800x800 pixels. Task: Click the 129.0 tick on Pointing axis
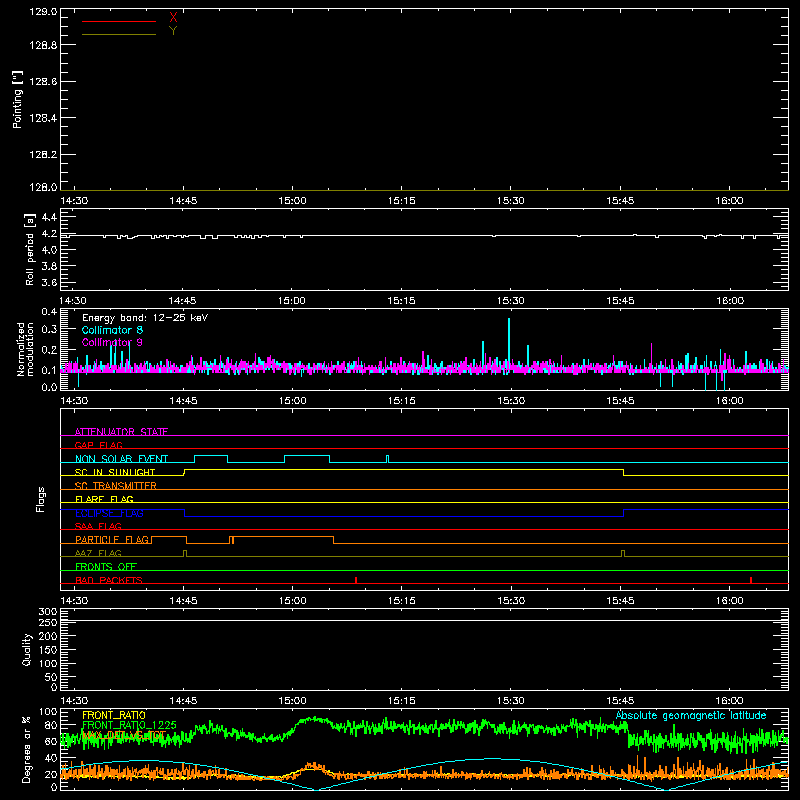coord(43,12)
